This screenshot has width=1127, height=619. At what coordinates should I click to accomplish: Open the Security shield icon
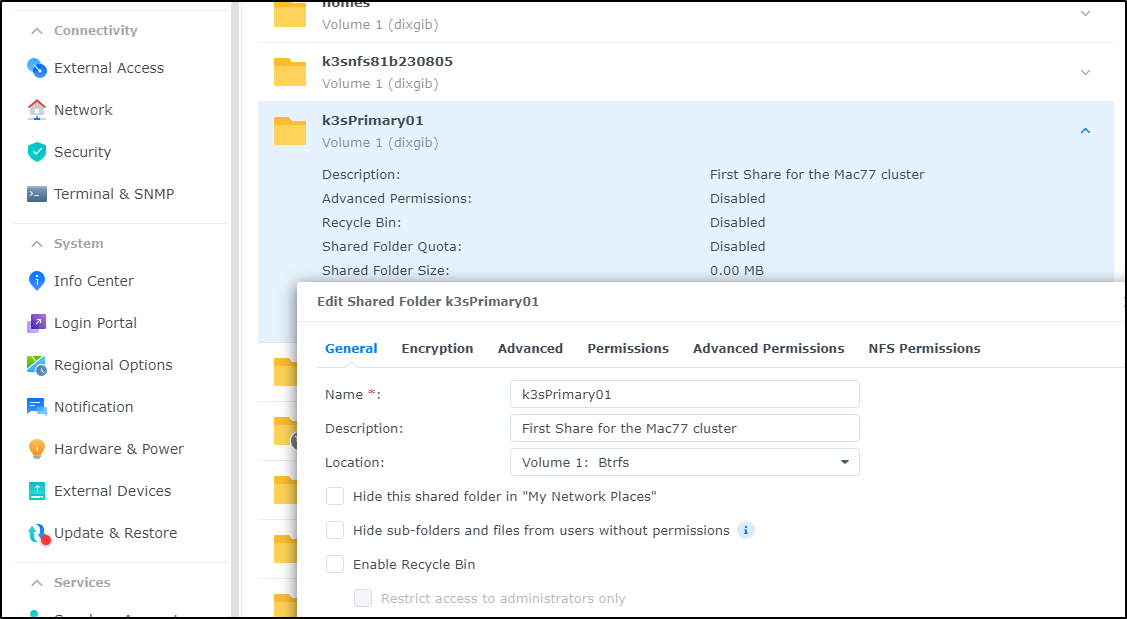click(37, 152)
